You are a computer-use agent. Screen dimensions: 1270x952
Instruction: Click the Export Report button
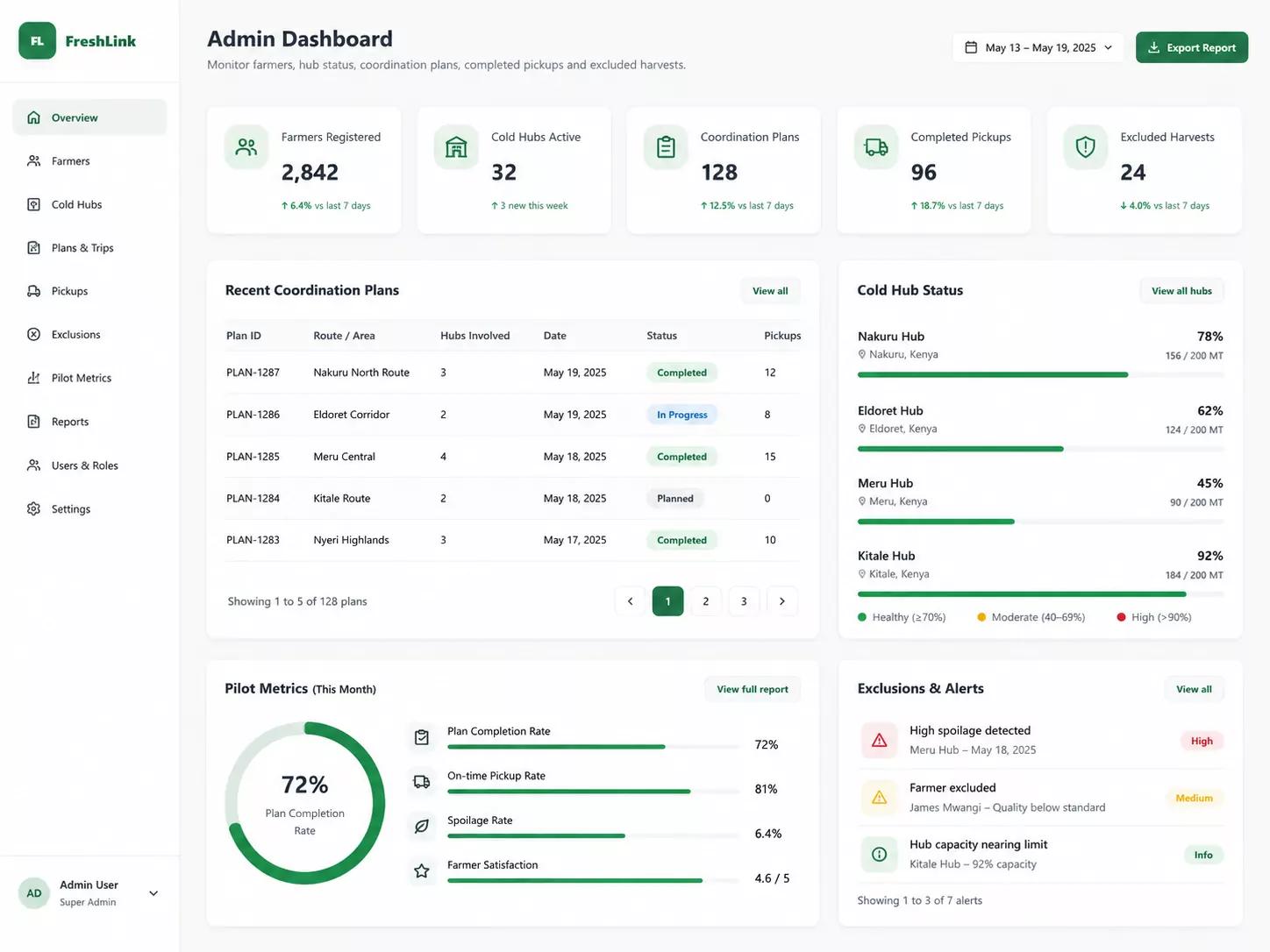[1192, 47]
